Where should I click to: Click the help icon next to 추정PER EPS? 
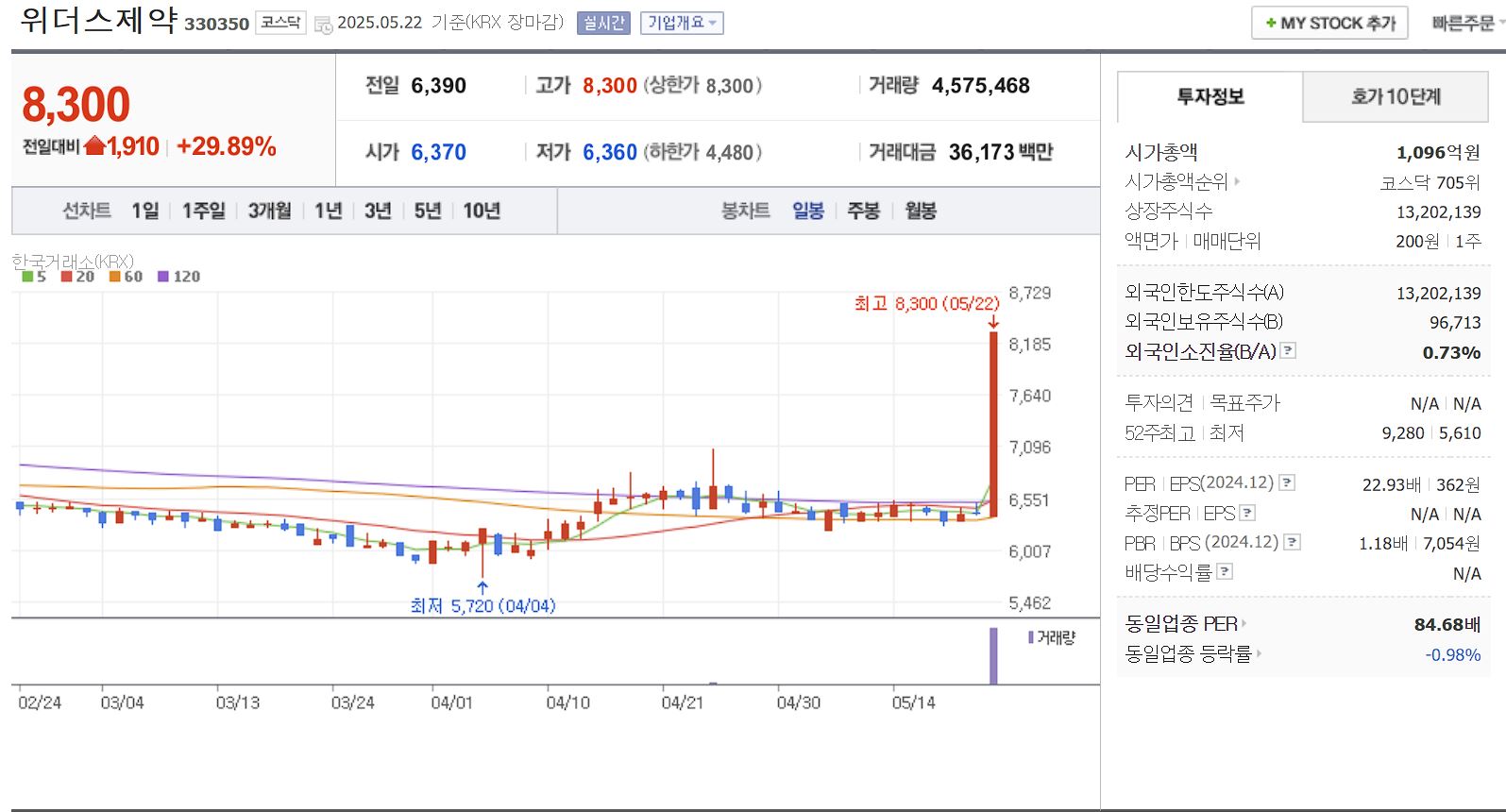tap(1247, 513)
